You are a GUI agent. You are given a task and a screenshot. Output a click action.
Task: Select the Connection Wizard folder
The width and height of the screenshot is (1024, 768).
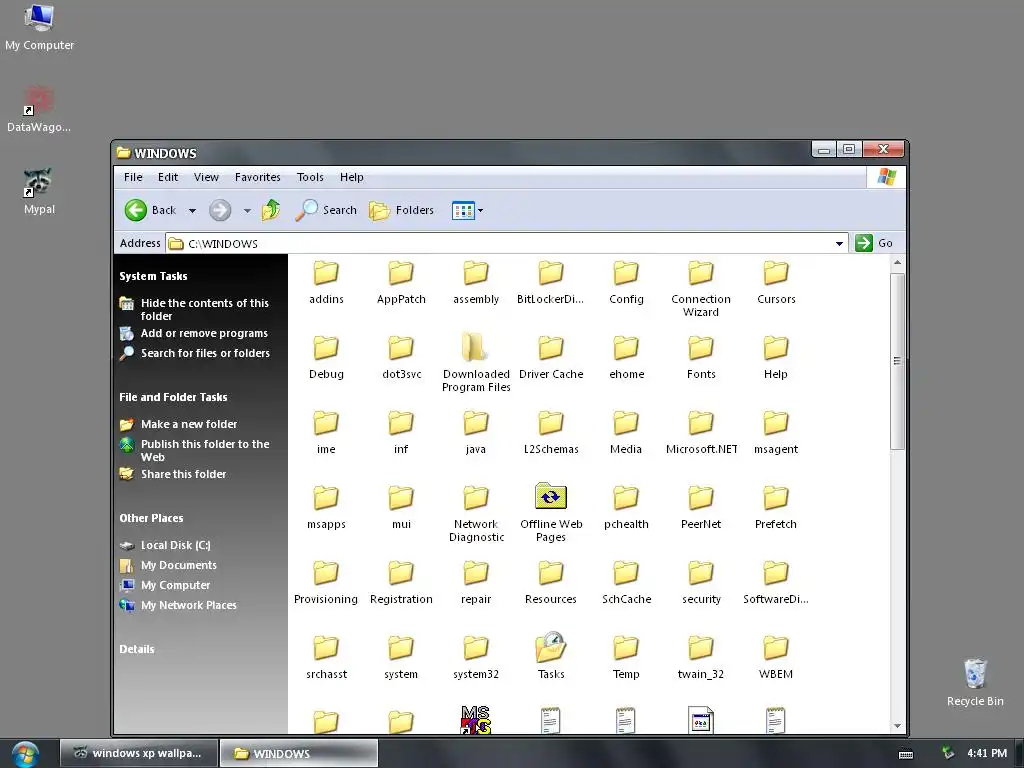701,273
